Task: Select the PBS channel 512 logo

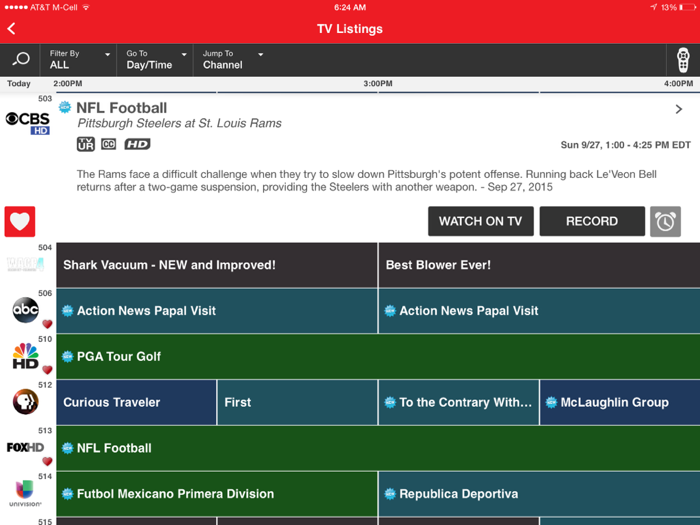Action: [25, 402]
